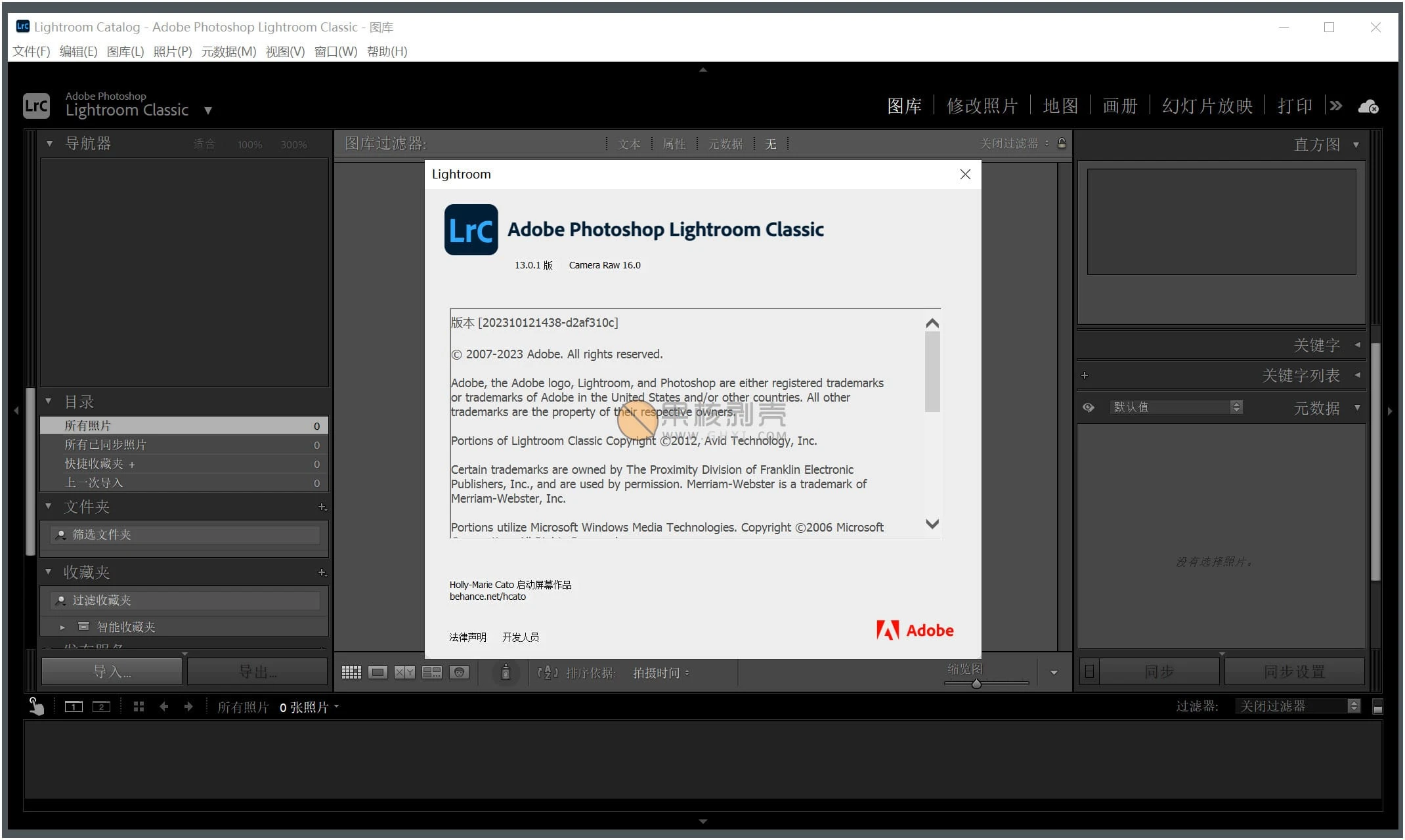Open toolbar content dropdown arrow

(1054, 673)
